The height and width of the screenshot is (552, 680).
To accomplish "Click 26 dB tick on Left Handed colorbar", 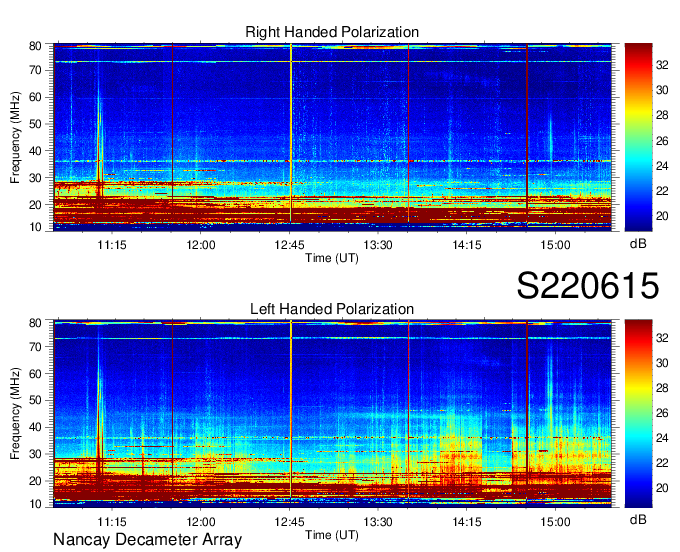I will [662, 413].
